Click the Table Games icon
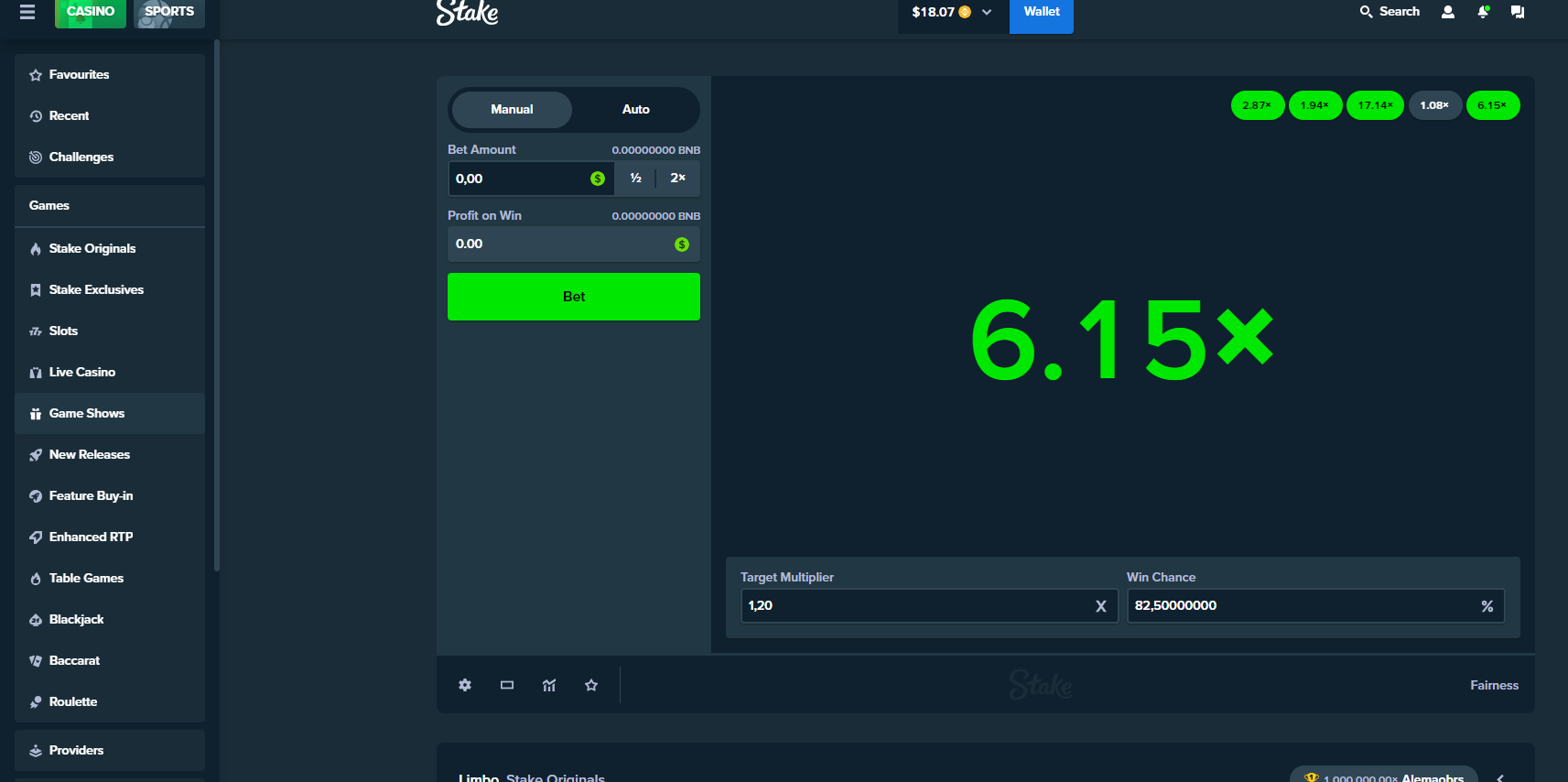 click(36, 579)
